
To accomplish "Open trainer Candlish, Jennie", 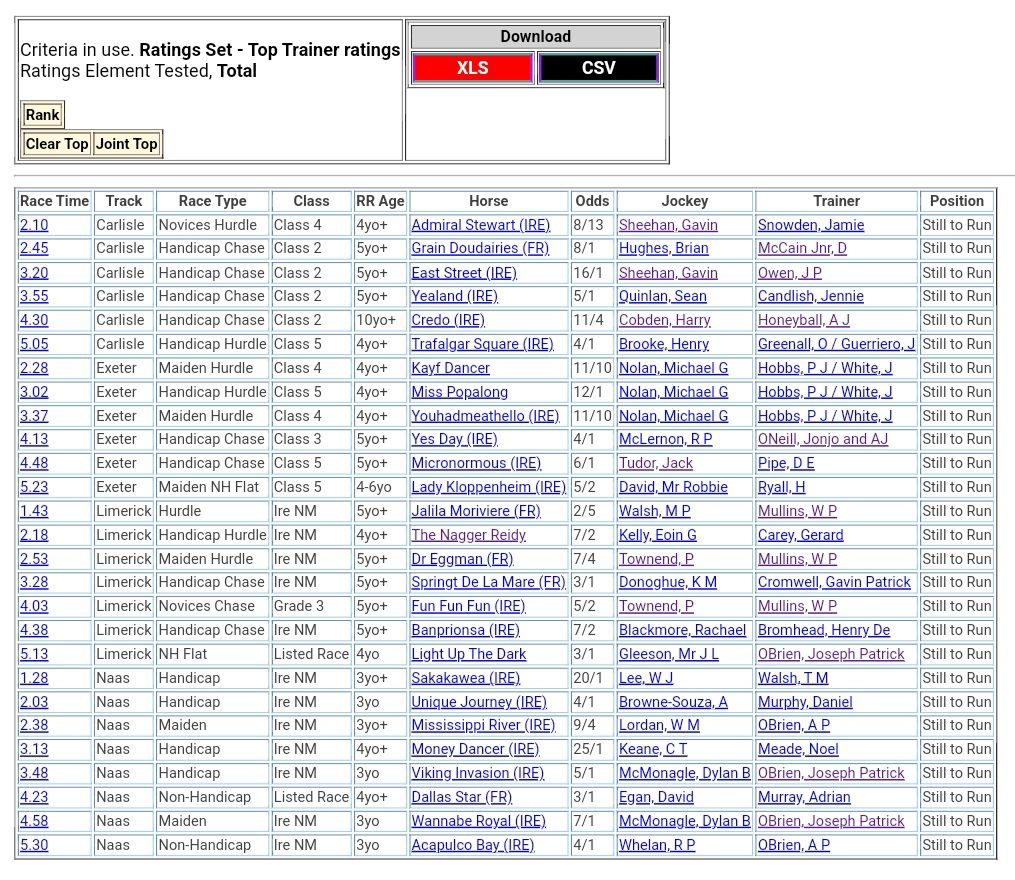I will click(x=810, y=296).
